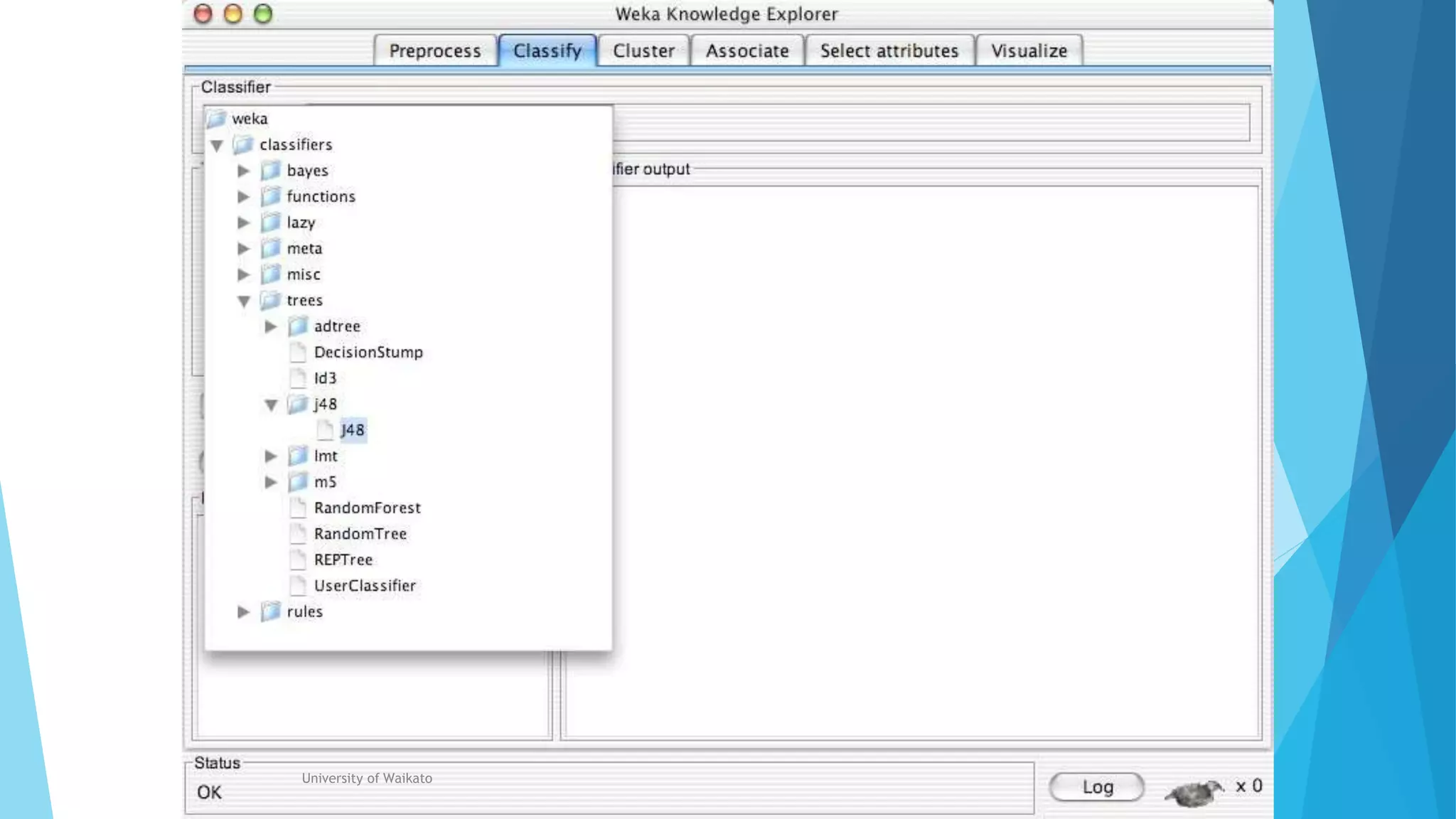Click the RandomForest file icon

point(298,508)
